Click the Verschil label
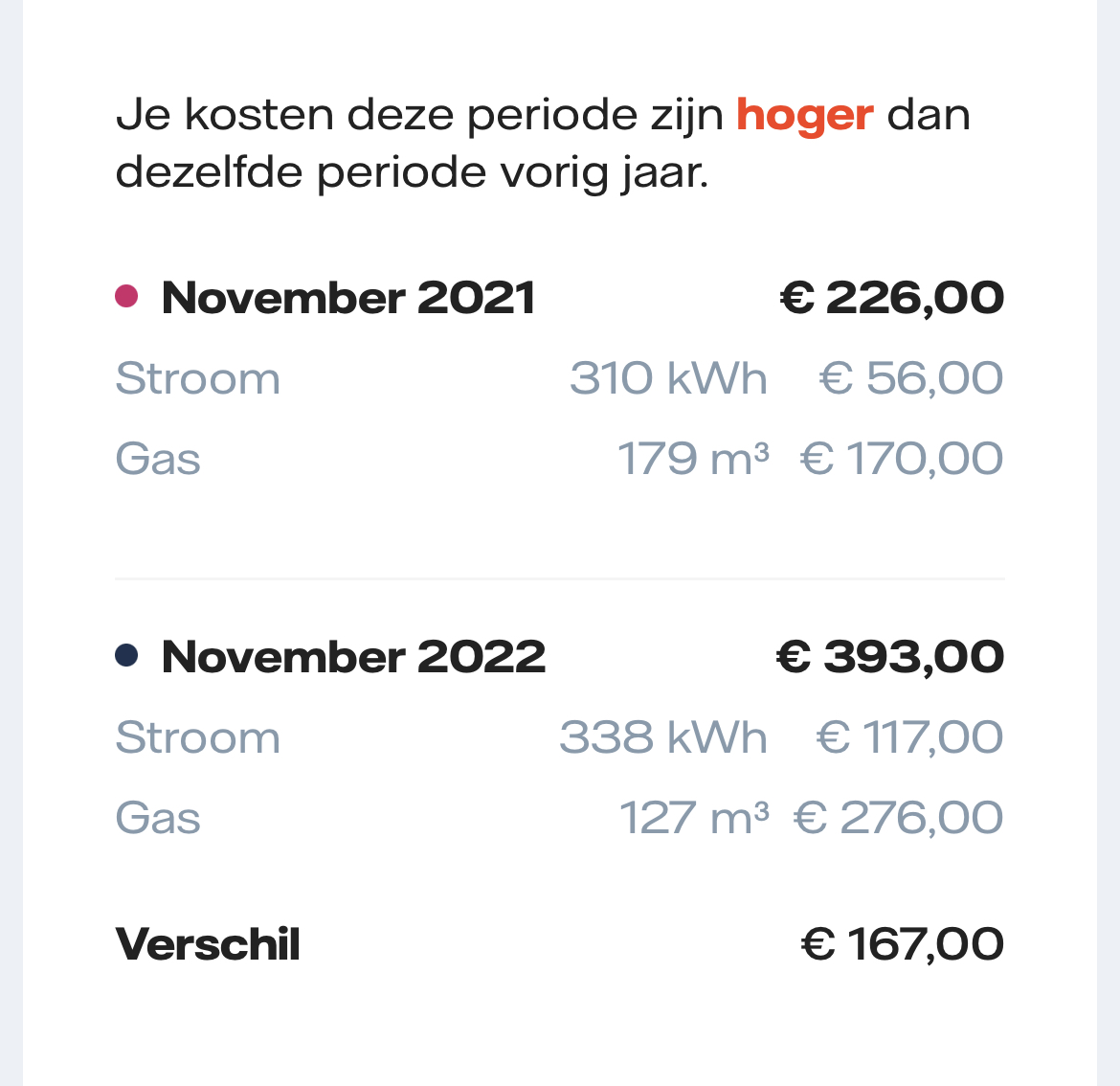Viewport: 1120px width, 1086px height. (x=208, y=944)
